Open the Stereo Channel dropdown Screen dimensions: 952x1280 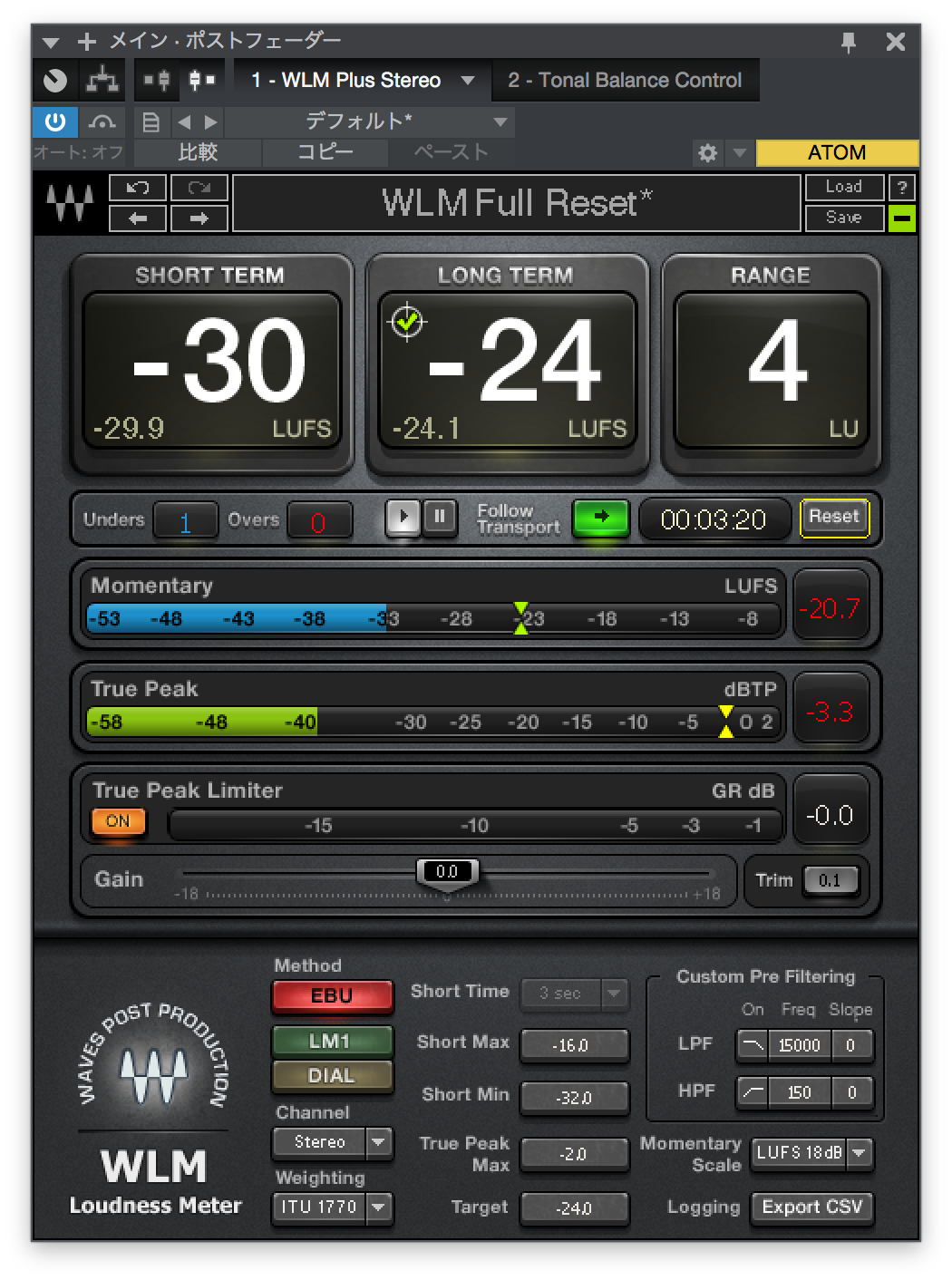332,1142
